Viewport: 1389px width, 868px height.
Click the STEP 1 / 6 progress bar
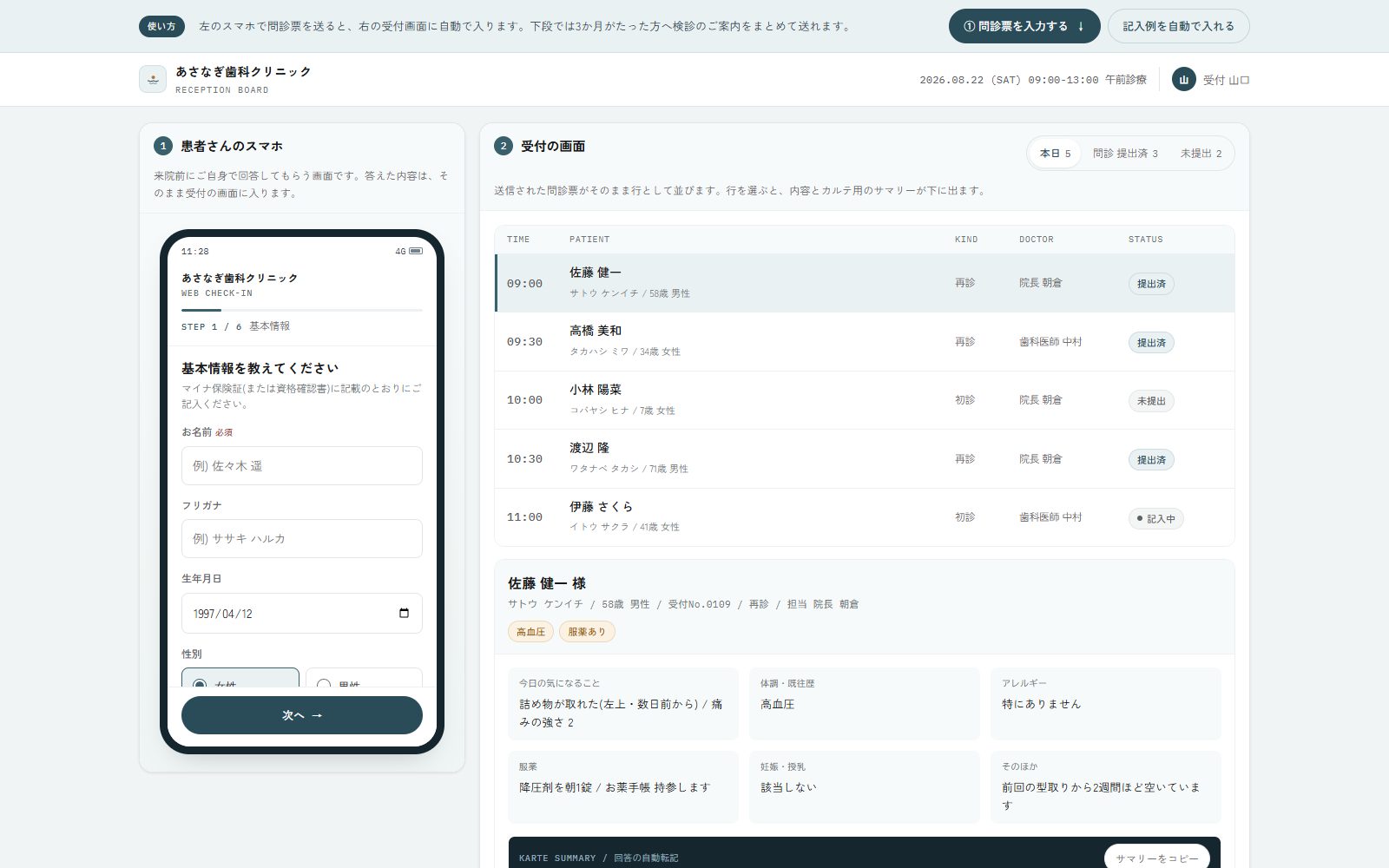pos(302,310)
